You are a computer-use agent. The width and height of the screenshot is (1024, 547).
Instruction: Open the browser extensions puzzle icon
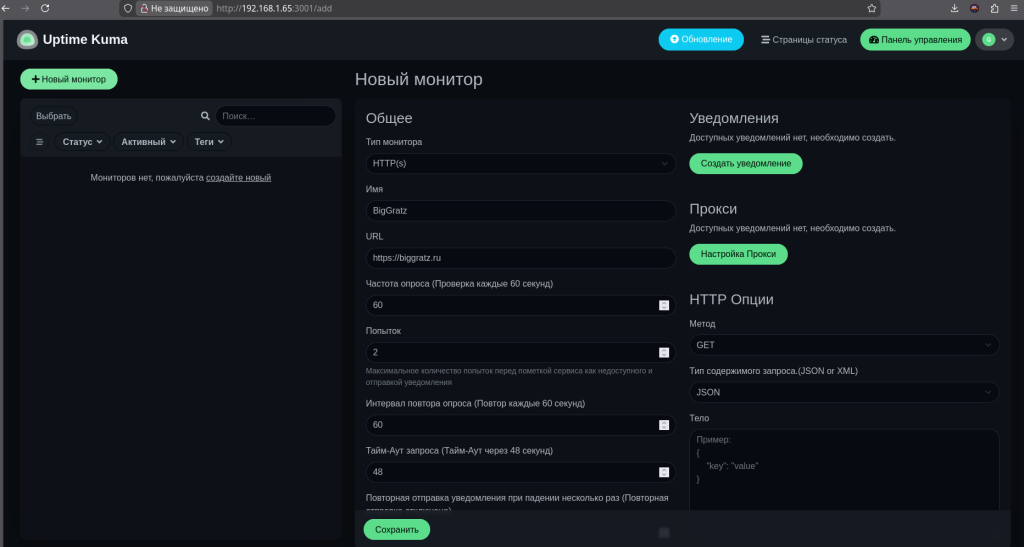992,8
